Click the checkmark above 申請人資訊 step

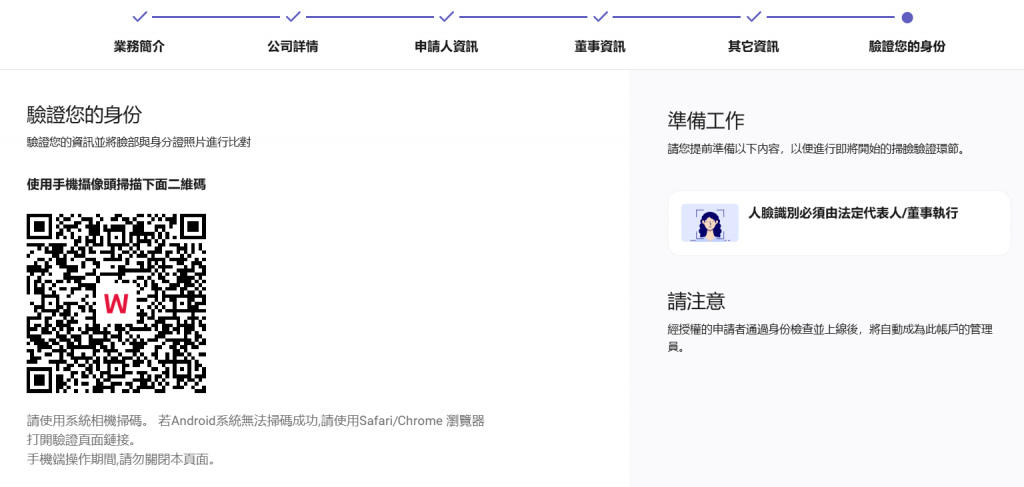tap(447, 16)
